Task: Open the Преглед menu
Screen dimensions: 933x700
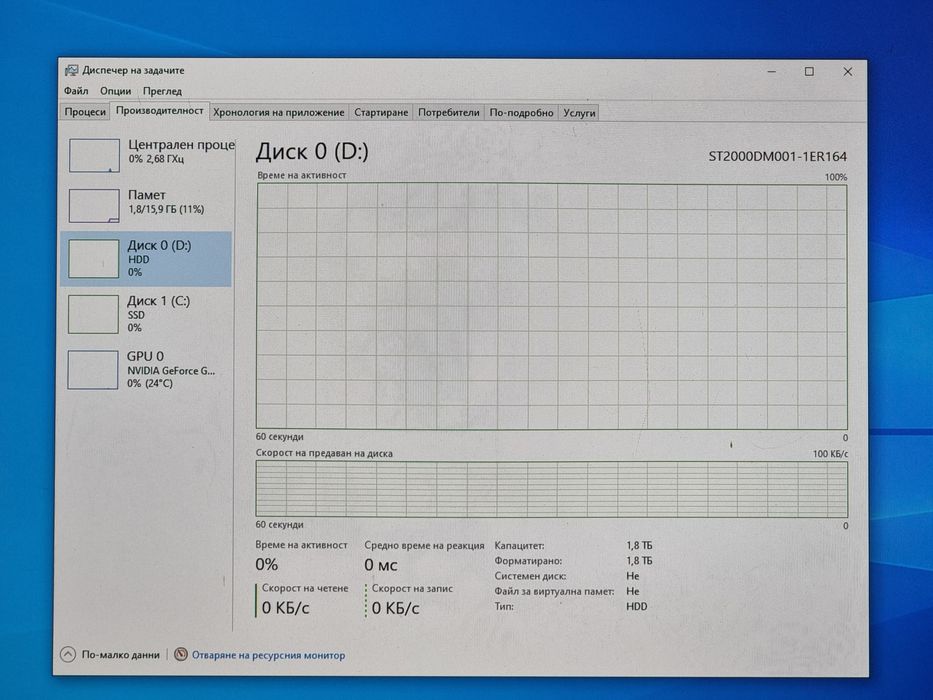Action: pyautogui.click(x=162, y=91)
